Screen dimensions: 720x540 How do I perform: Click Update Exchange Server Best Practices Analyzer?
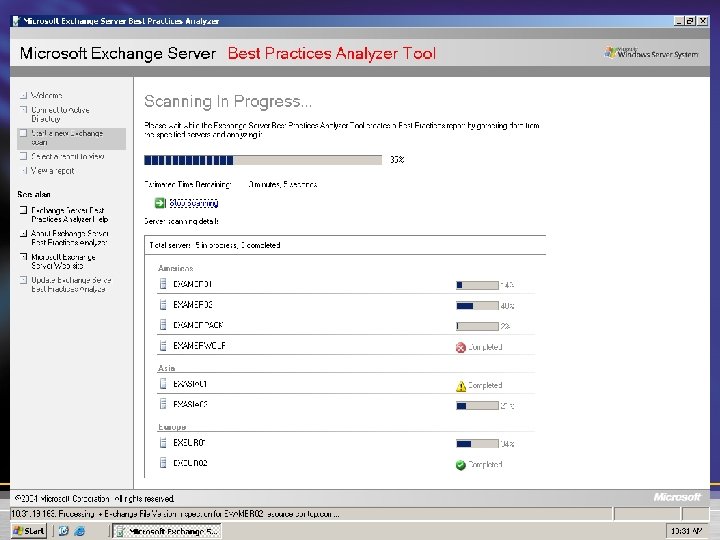click(71, 285)
